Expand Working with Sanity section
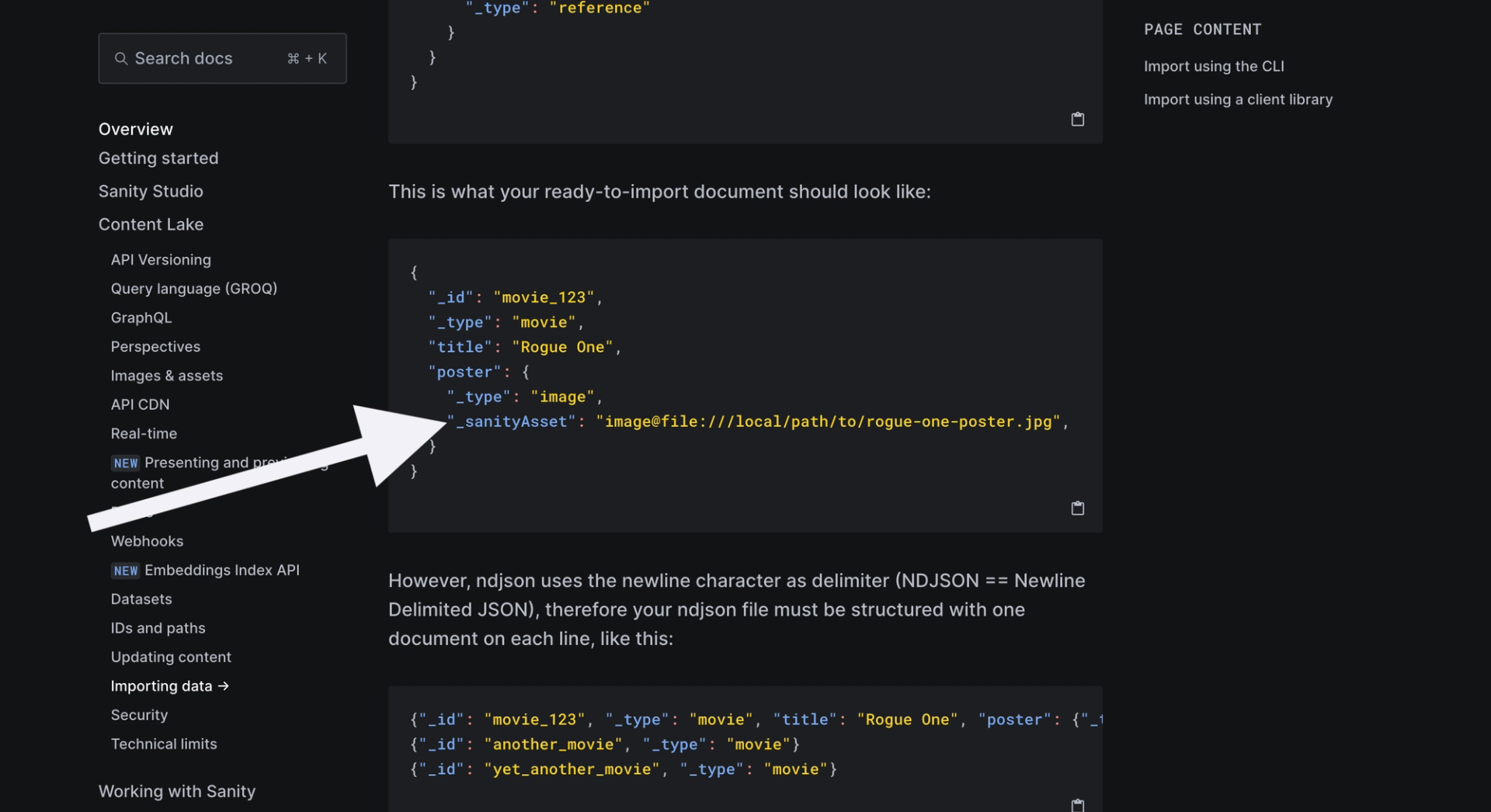Image resolution: width=1491 pixels, height=812 pixels. 177,791
